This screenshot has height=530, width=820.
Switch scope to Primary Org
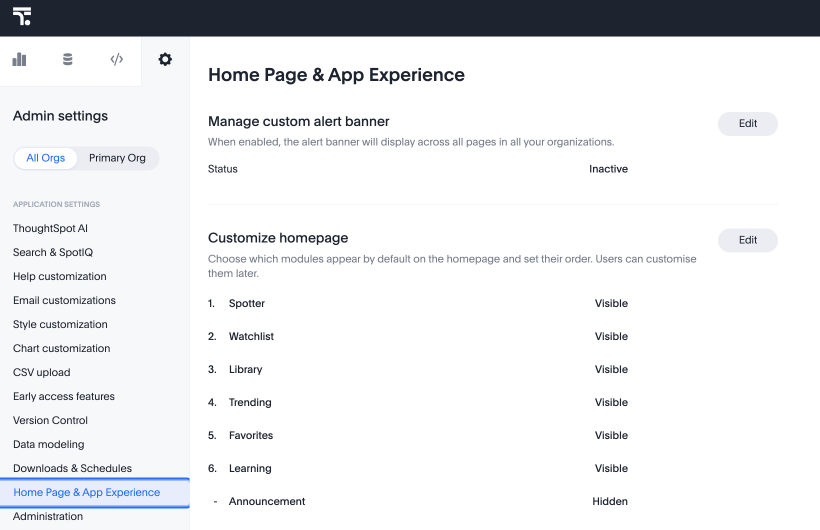(x=117, y=158)
